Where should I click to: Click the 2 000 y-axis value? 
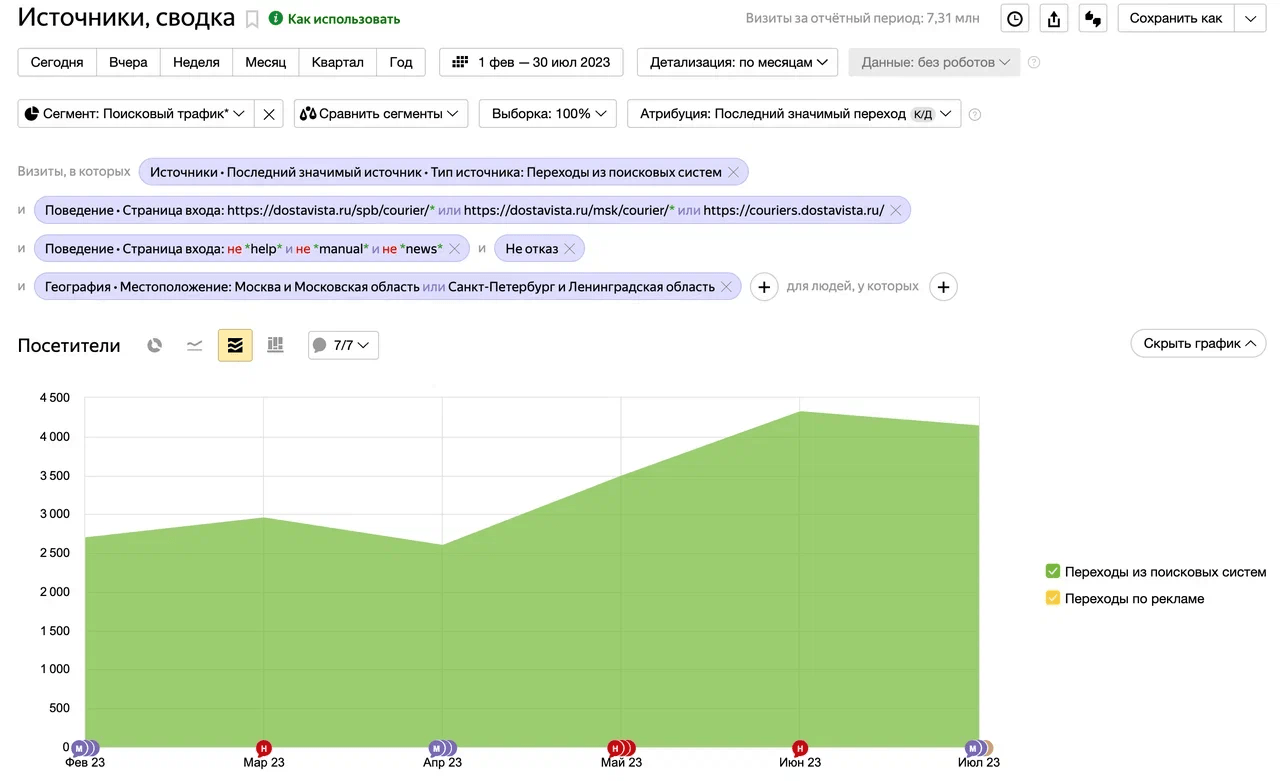(x=54, y=592)
